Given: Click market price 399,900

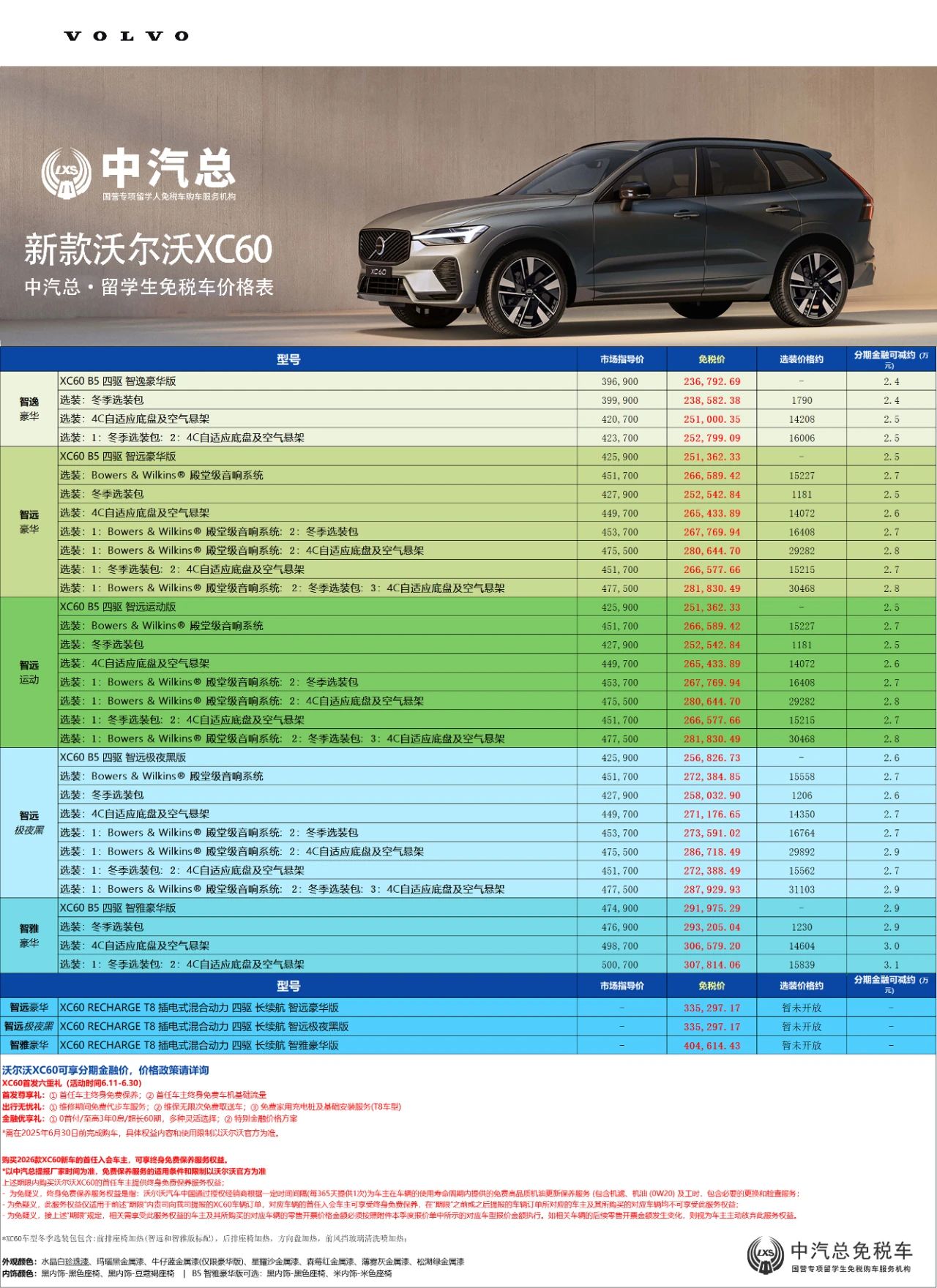Looking at the screenshot, I should (x=620, y=400).
